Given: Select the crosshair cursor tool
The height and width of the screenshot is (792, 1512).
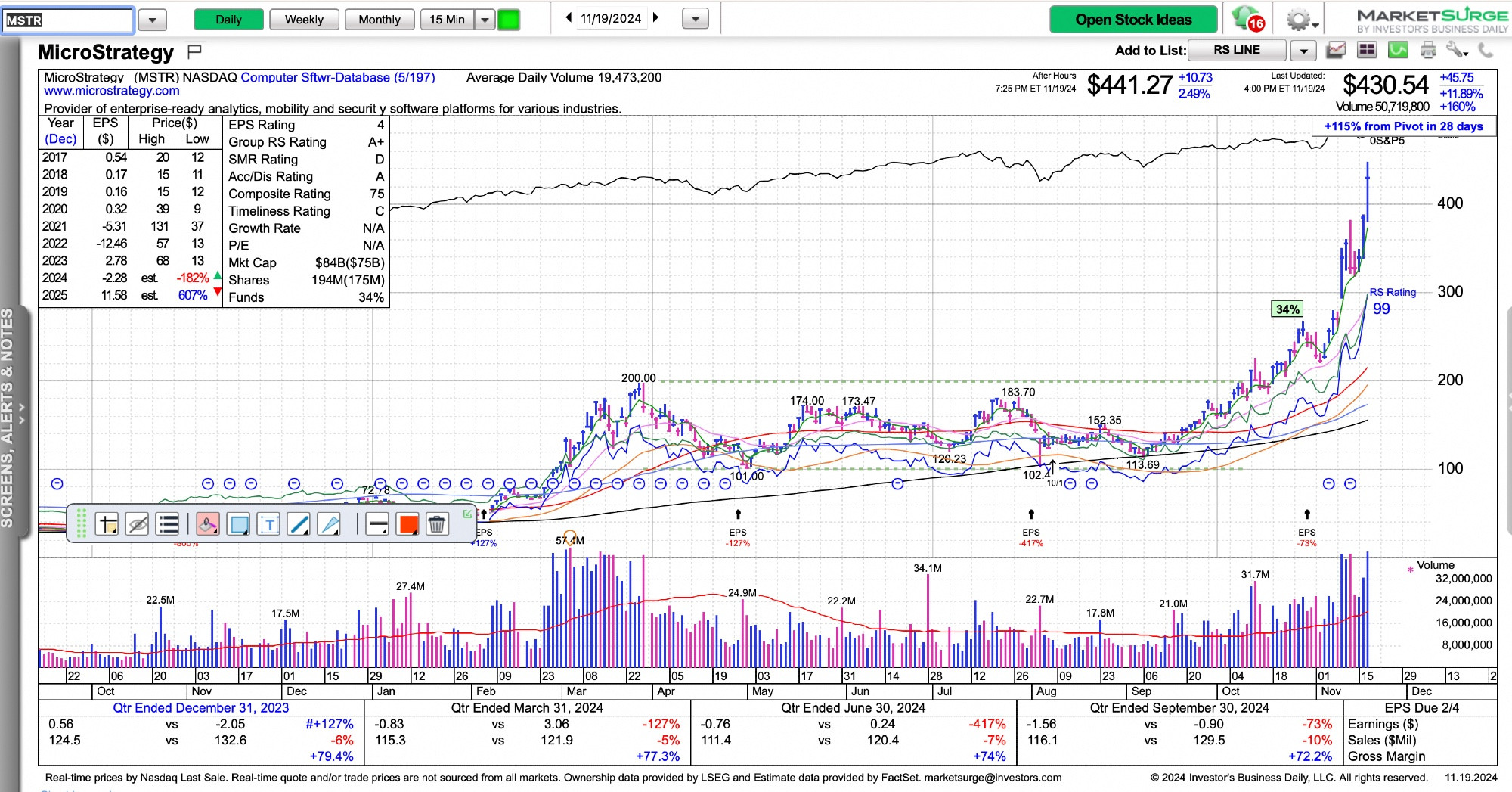Looking at the screenshot, I should point(107,524).
